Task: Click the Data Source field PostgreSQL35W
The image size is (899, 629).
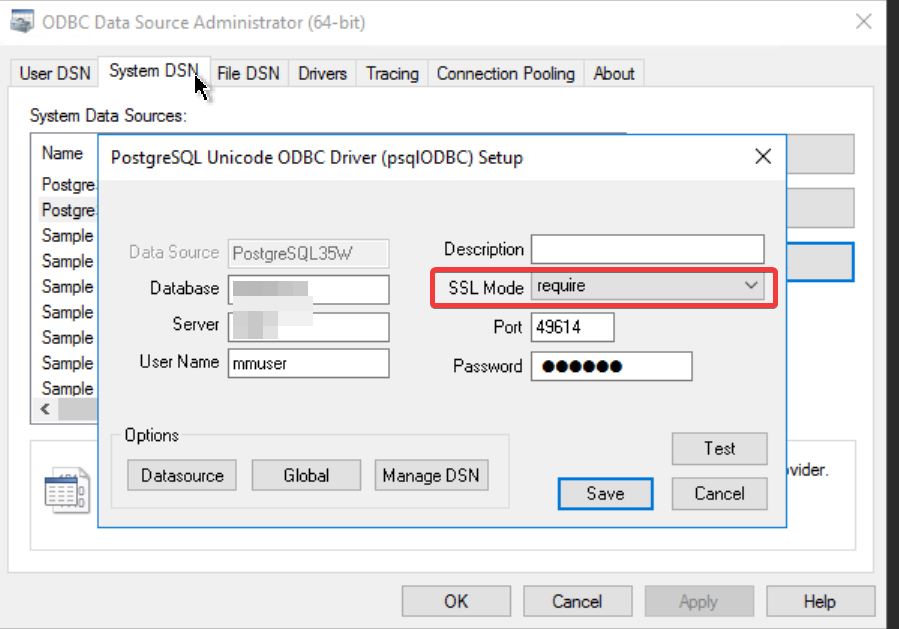Action: (308, 253)
